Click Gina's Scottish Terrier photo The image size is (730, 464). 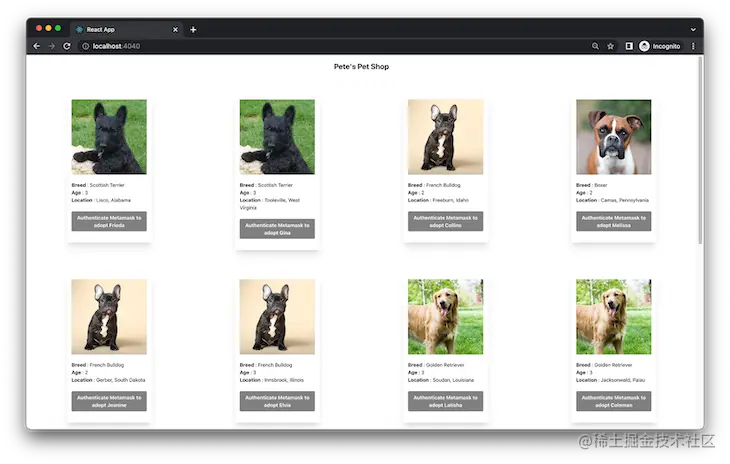point(277,137)
